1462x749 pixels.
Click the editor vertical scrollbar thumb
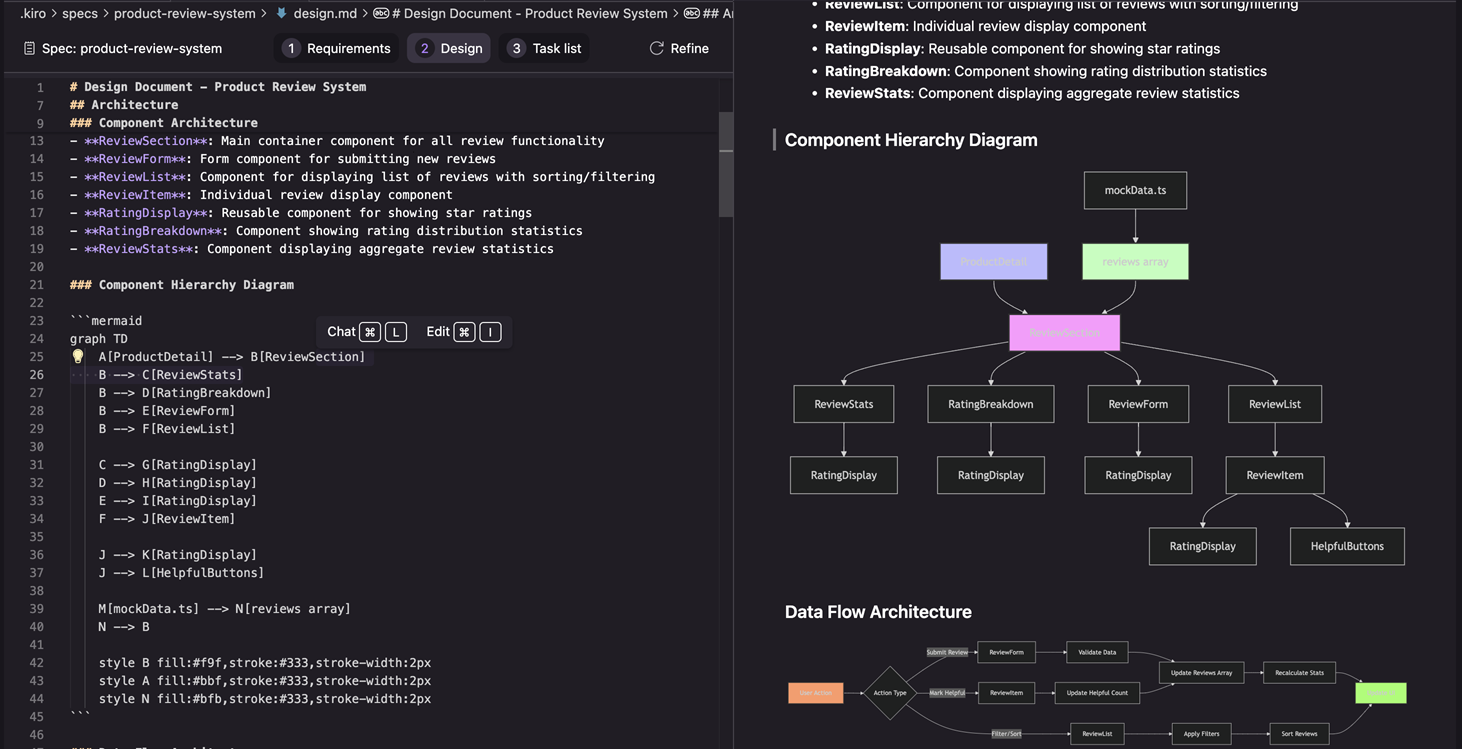(726, 165)
